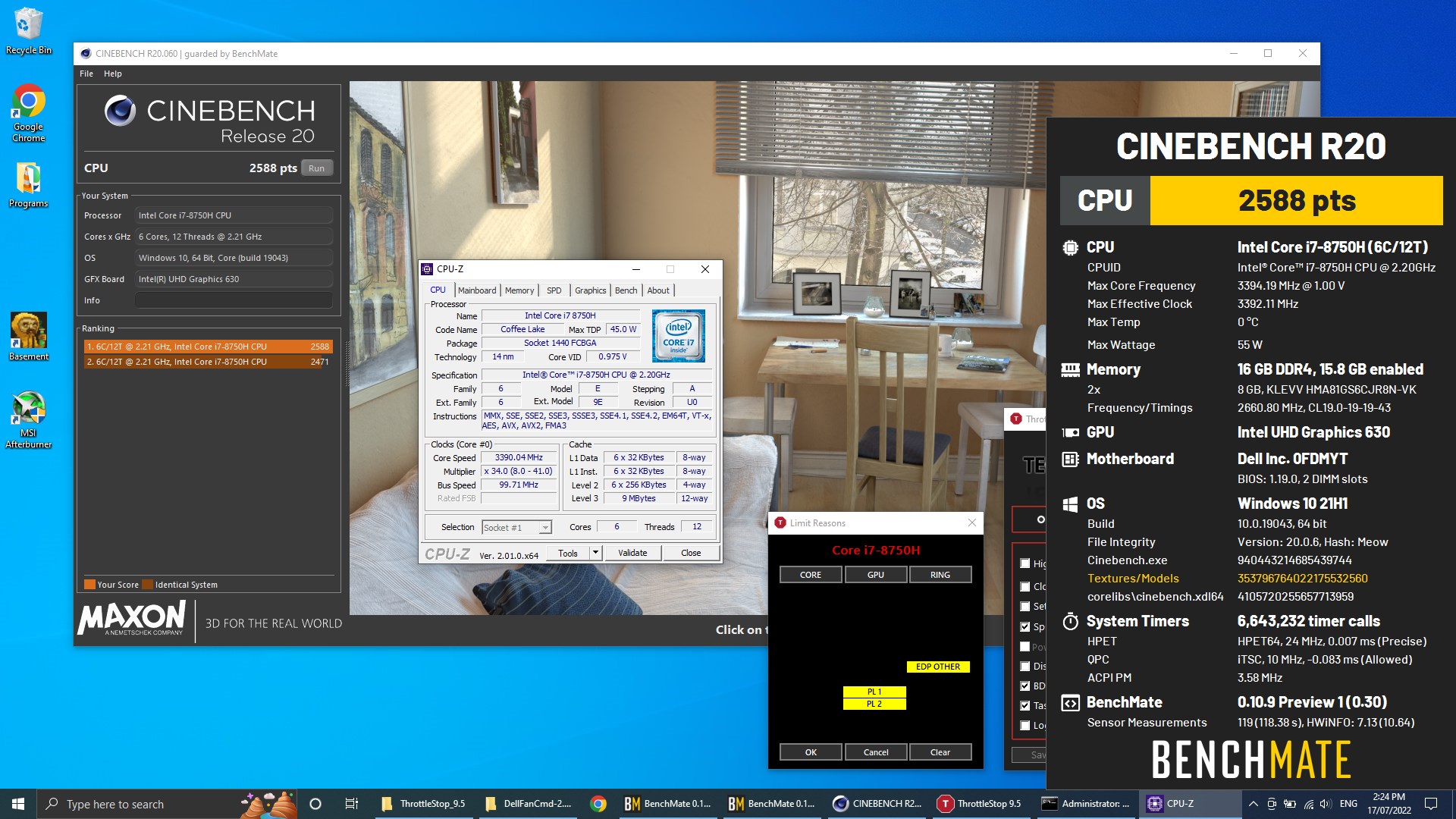Select the ranking entry scoring 2471
The width and height of the screenshot is (1456, 819).
208,362
